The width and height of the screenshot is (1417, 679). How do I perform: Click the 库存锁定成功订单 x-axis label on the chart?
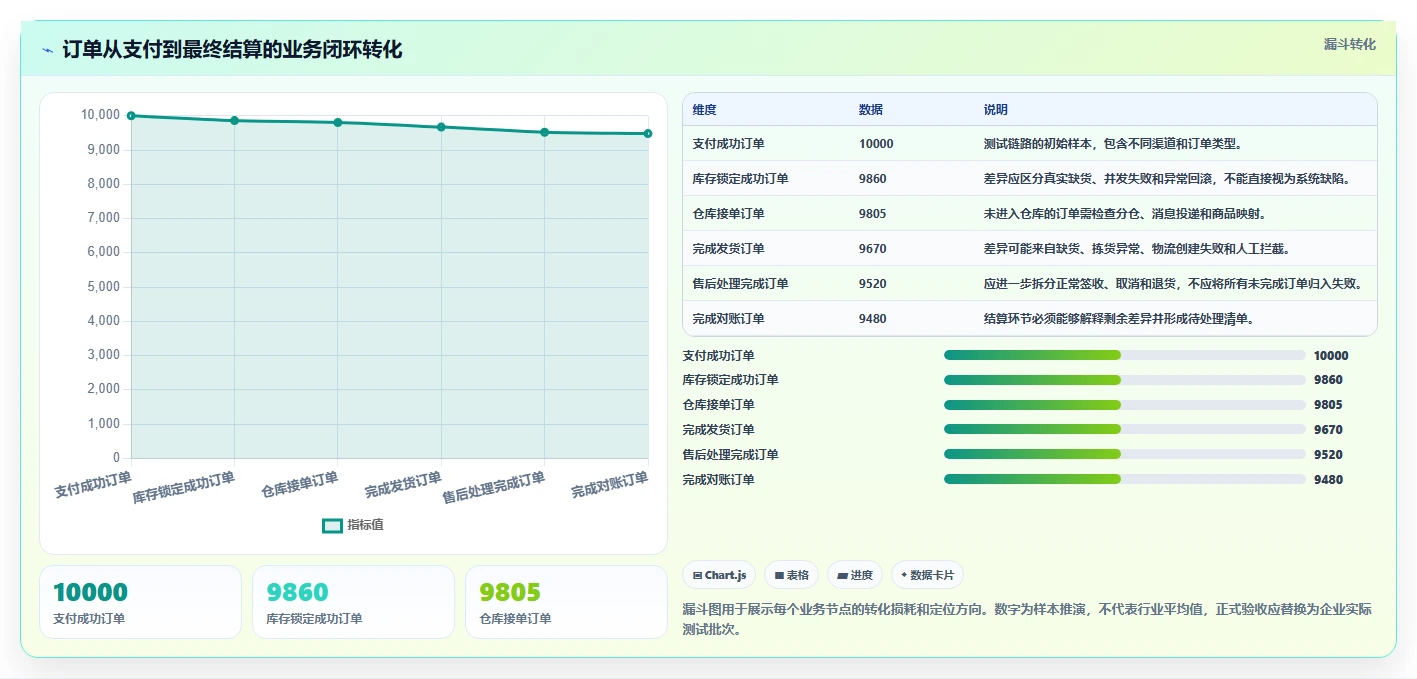click(x=184, y=488)
